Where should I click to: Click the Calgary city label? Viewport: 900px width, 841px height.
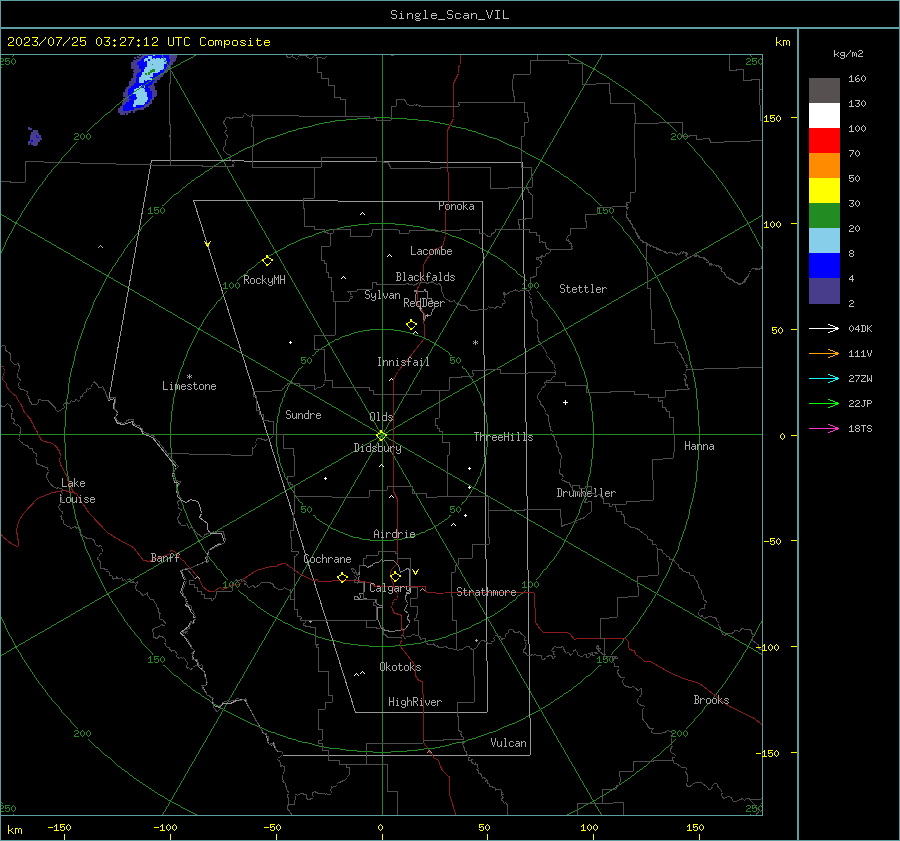click(x=390, y=588)
